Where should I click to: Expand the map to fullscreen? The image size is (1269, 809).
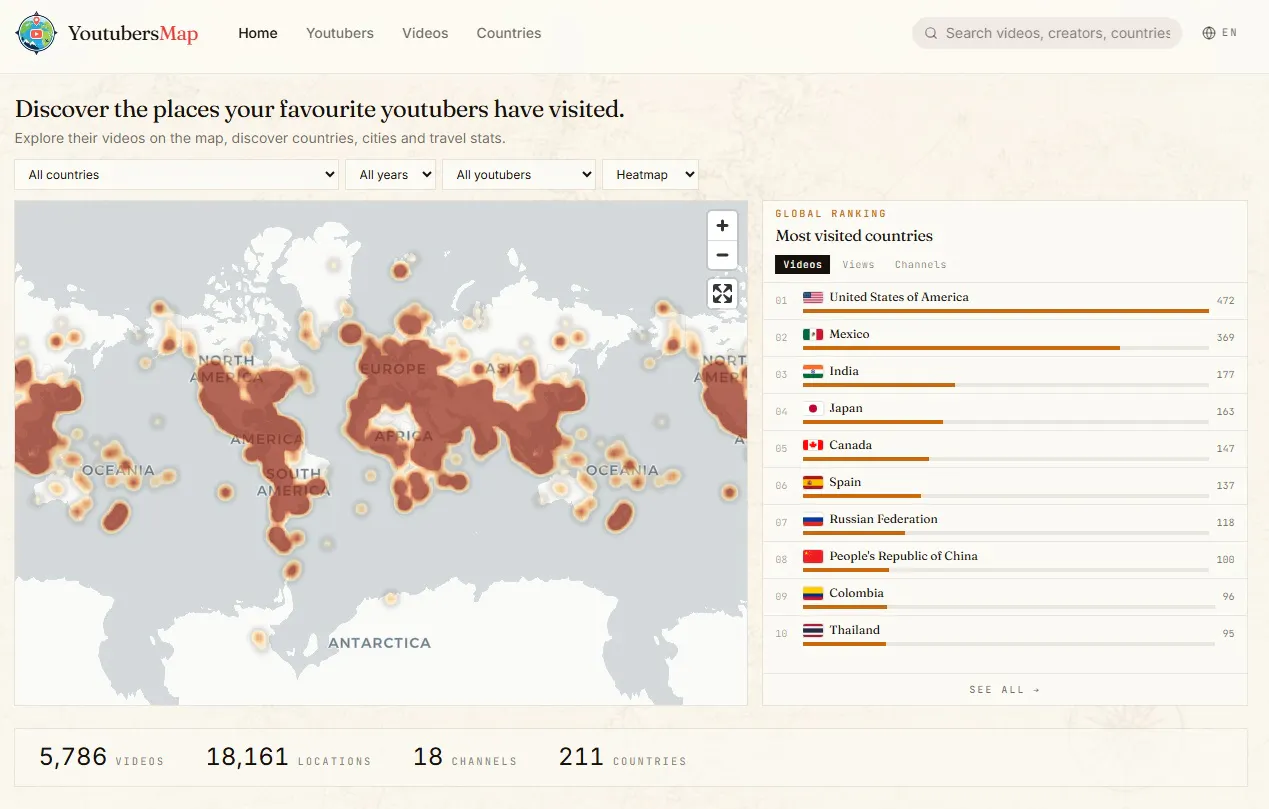tap(722, 294)
